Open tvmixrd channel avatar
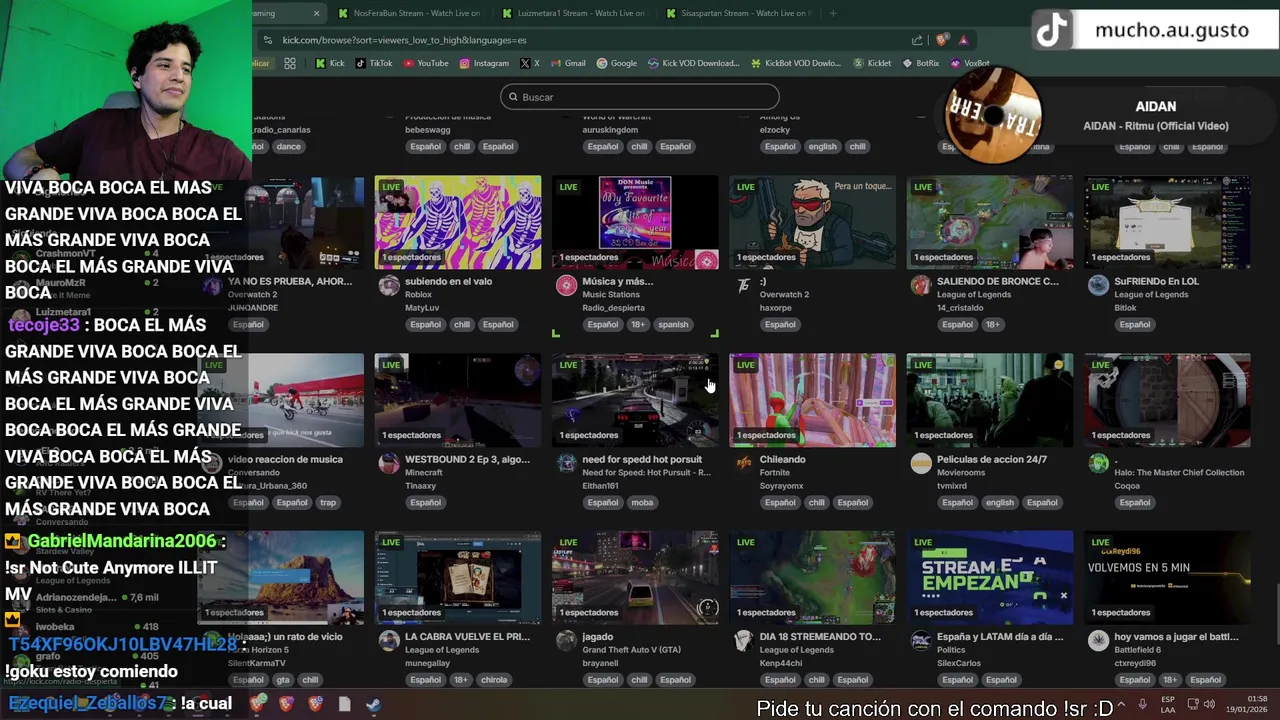1280x720 pixels. (921, 464)
